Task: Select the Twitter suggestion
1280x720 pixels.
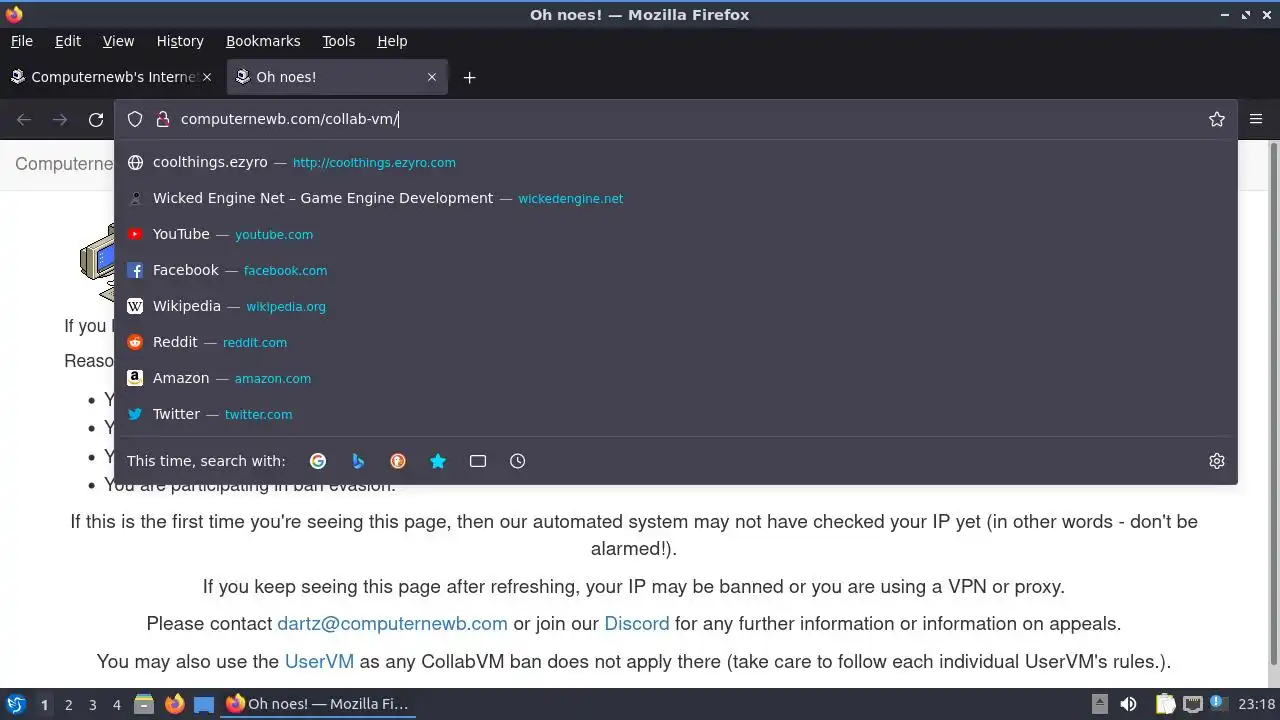Action: point(675,414)
